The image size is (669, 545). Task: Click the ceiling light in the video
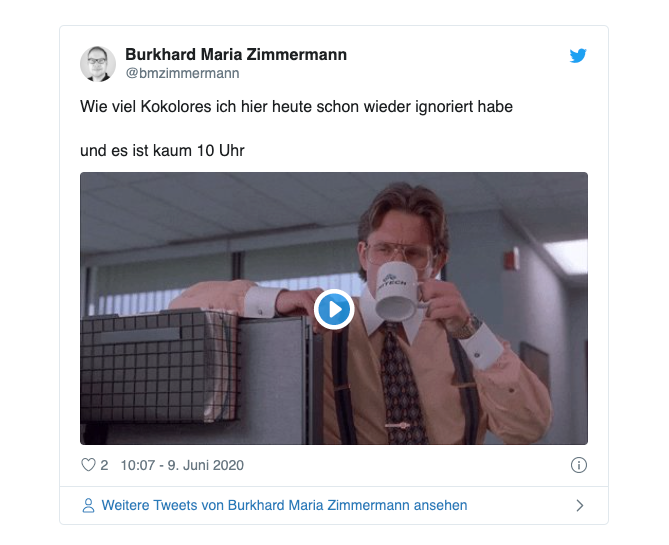[567, 255]
